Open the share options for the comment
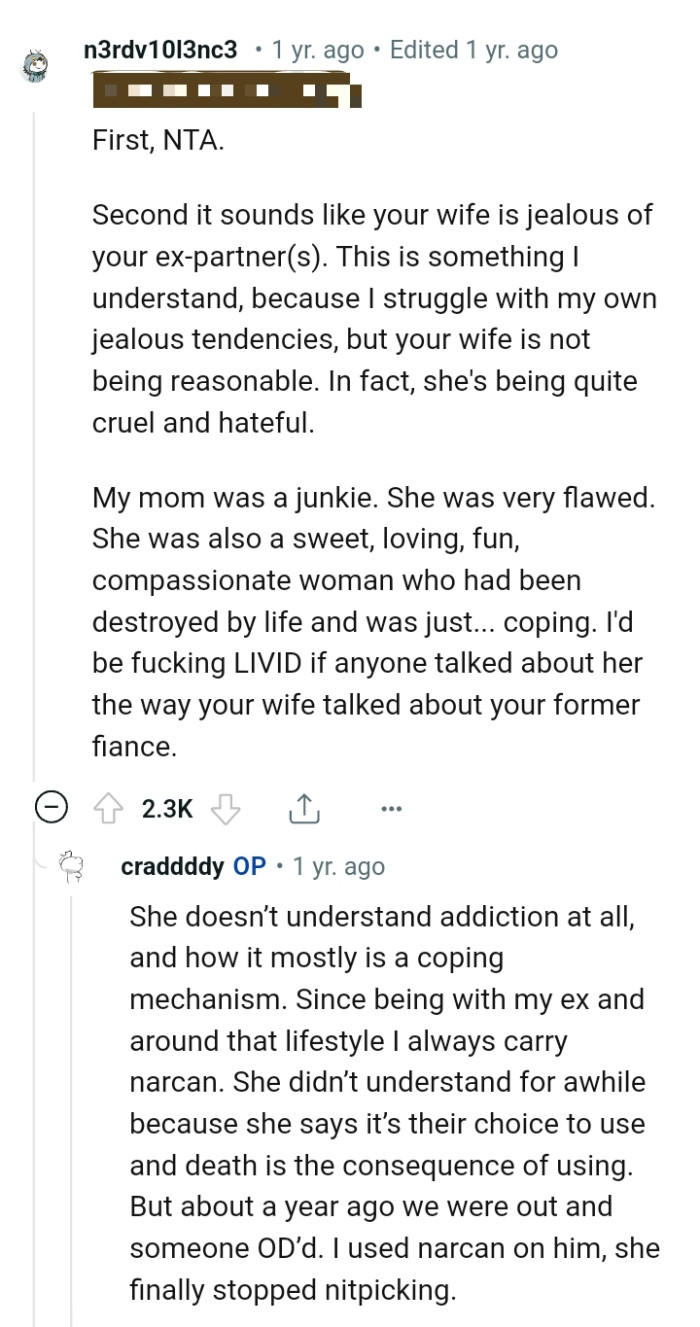 pos(305,807)
